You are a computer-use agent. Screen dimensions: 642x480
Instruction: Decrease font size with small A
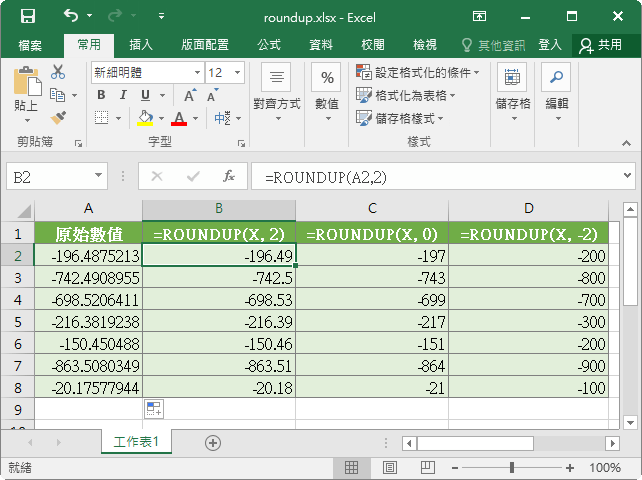click(212, 95)
